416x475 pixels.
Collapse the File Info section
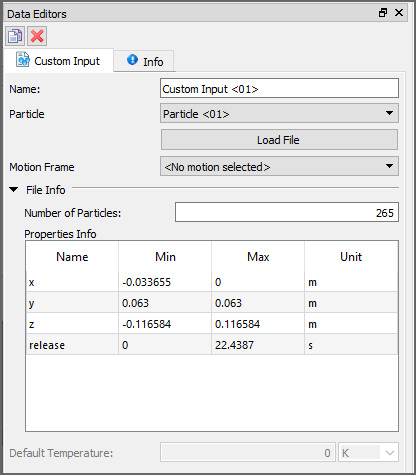[14, 190]
